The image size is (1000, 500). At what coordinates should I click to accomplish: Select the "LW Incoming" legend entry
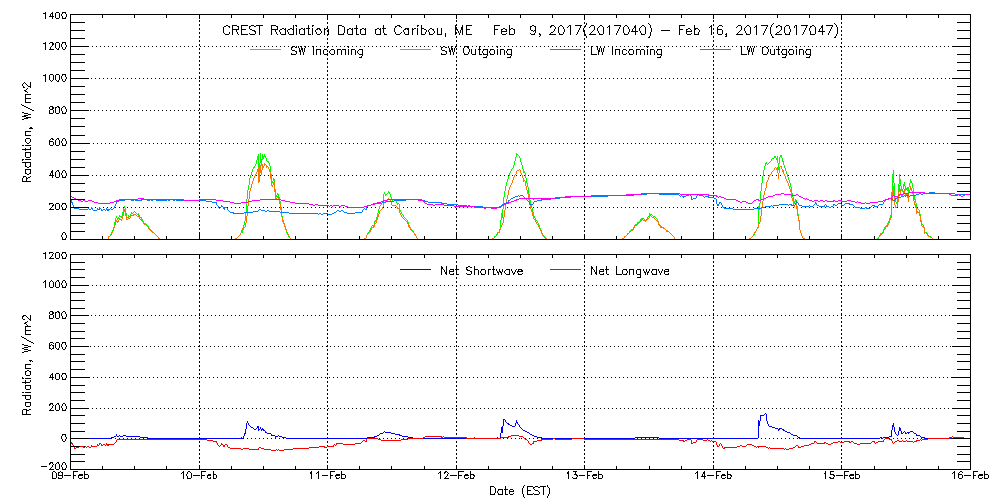point(627,52)
